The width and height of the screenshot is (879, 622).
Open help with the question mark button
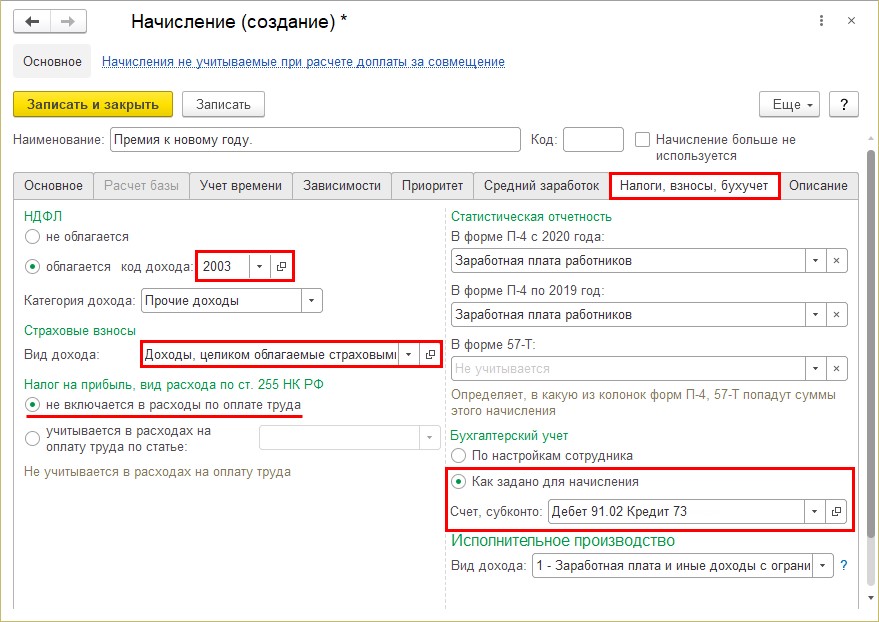coord(844,104)
